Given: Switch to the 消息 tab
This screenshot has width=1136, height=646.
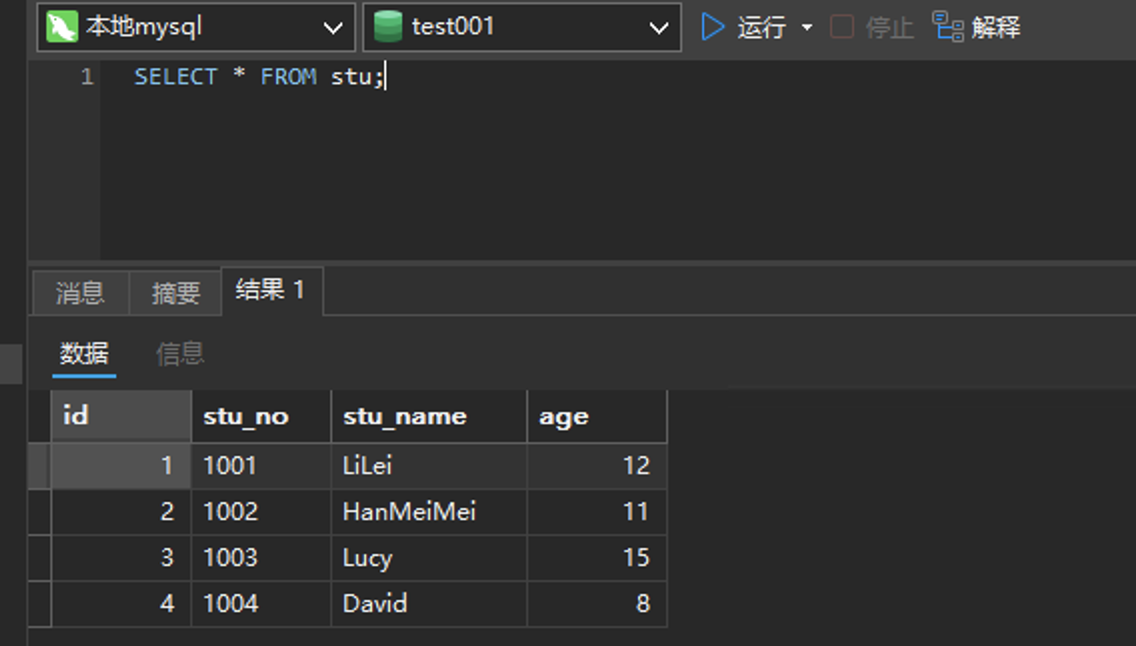Looking at the screenshot, I should point(80,293).
